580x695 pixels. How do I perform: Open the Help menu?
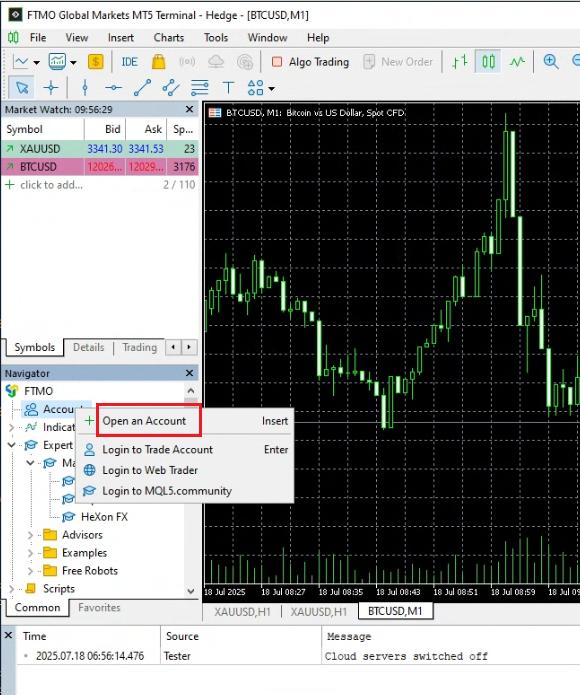(x=318, y=38)
